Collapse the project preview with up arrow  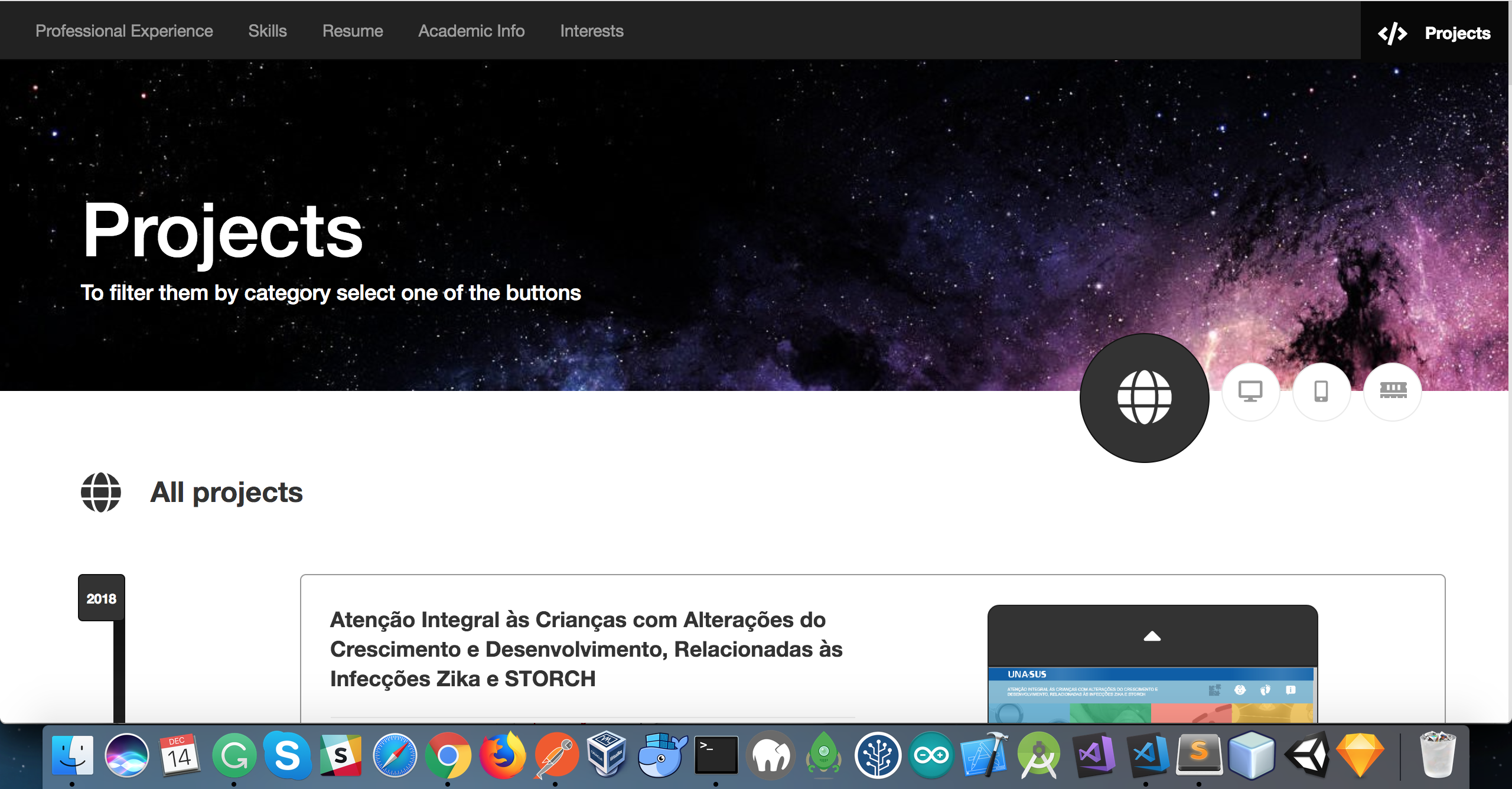point(1152,636)
